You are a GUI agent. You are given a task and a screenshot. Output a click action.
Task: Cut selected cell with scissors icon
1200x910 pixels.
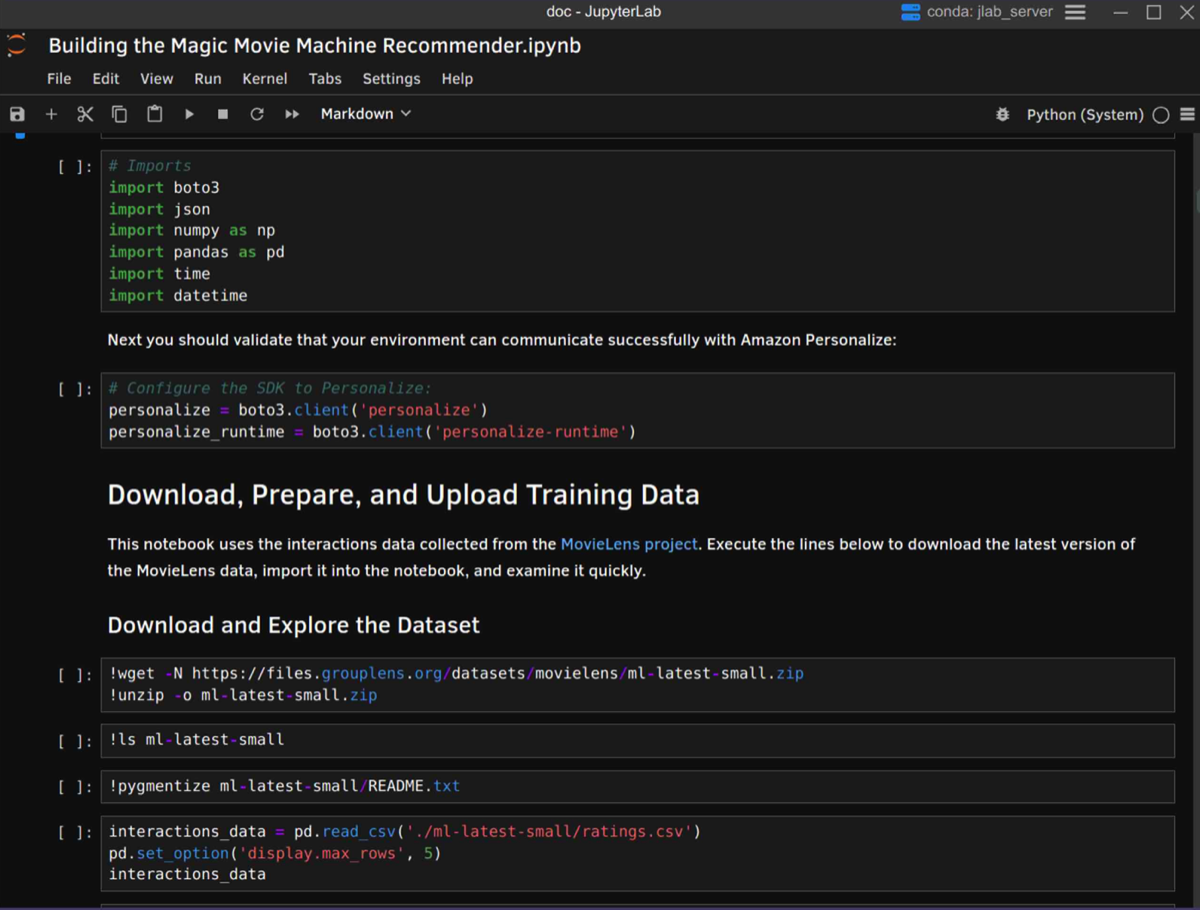[x=85, y=114]
